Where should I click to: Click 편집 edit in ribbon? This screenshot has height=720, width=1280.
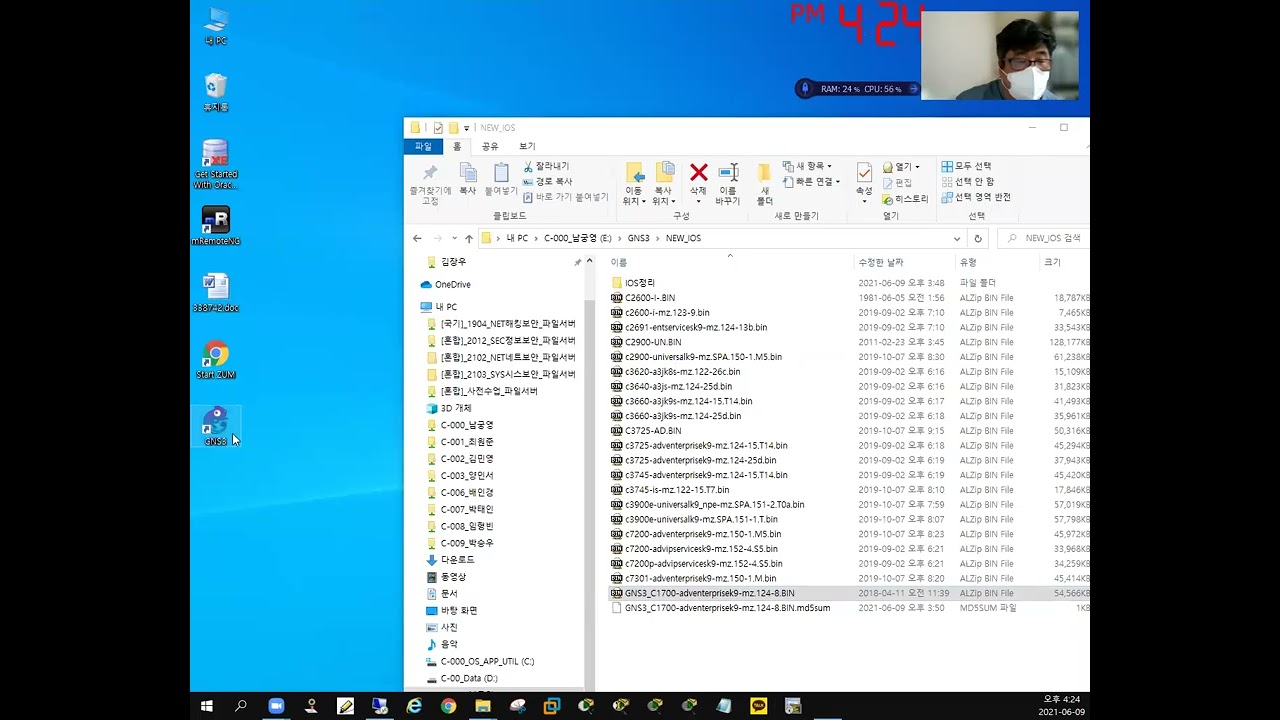(897, 183)
